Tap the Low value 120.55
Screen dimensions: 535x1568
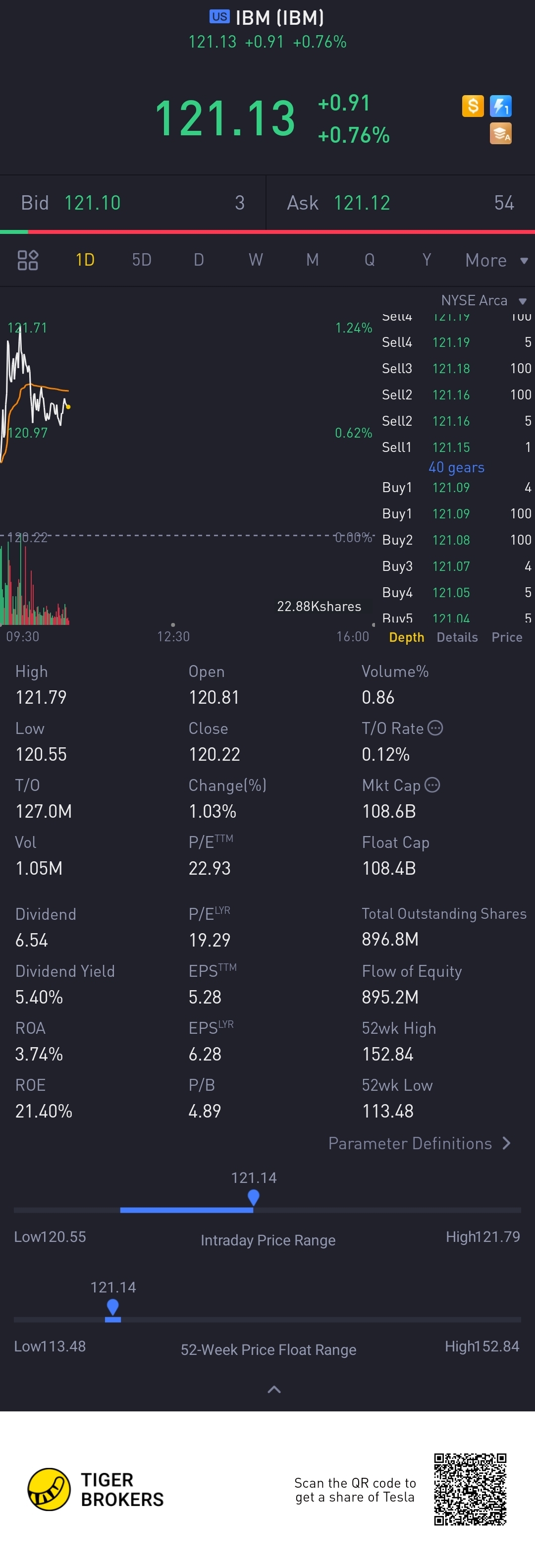(41, 755)
